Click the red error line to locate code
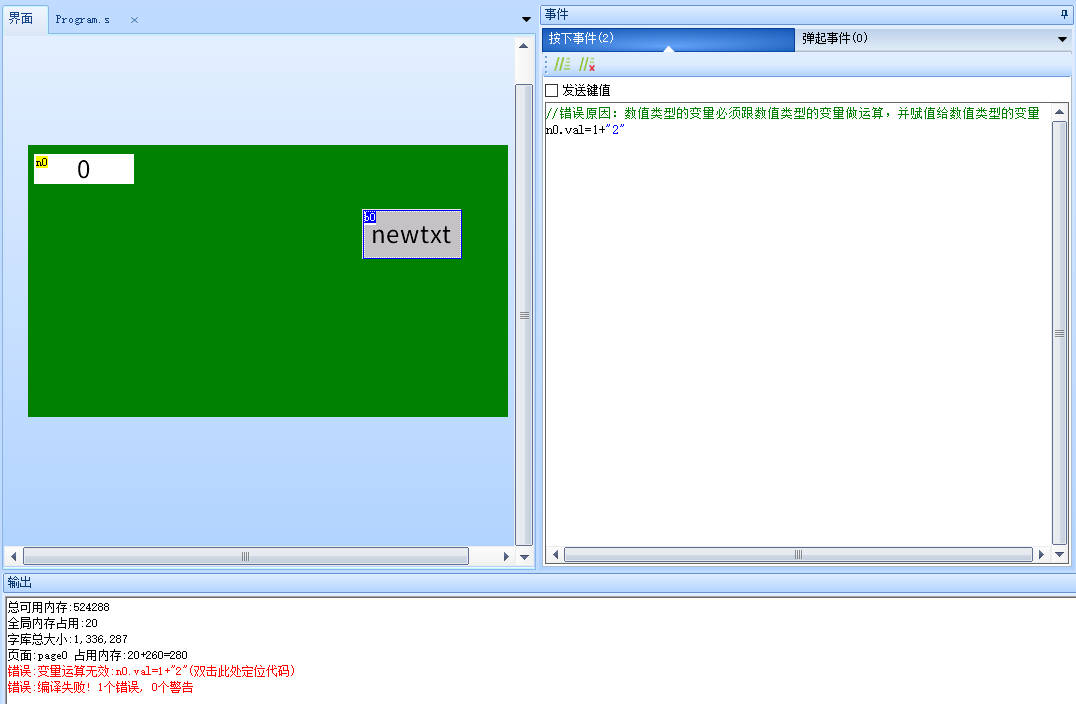Viewport: 1076px width, 704px height. point(150,671)
